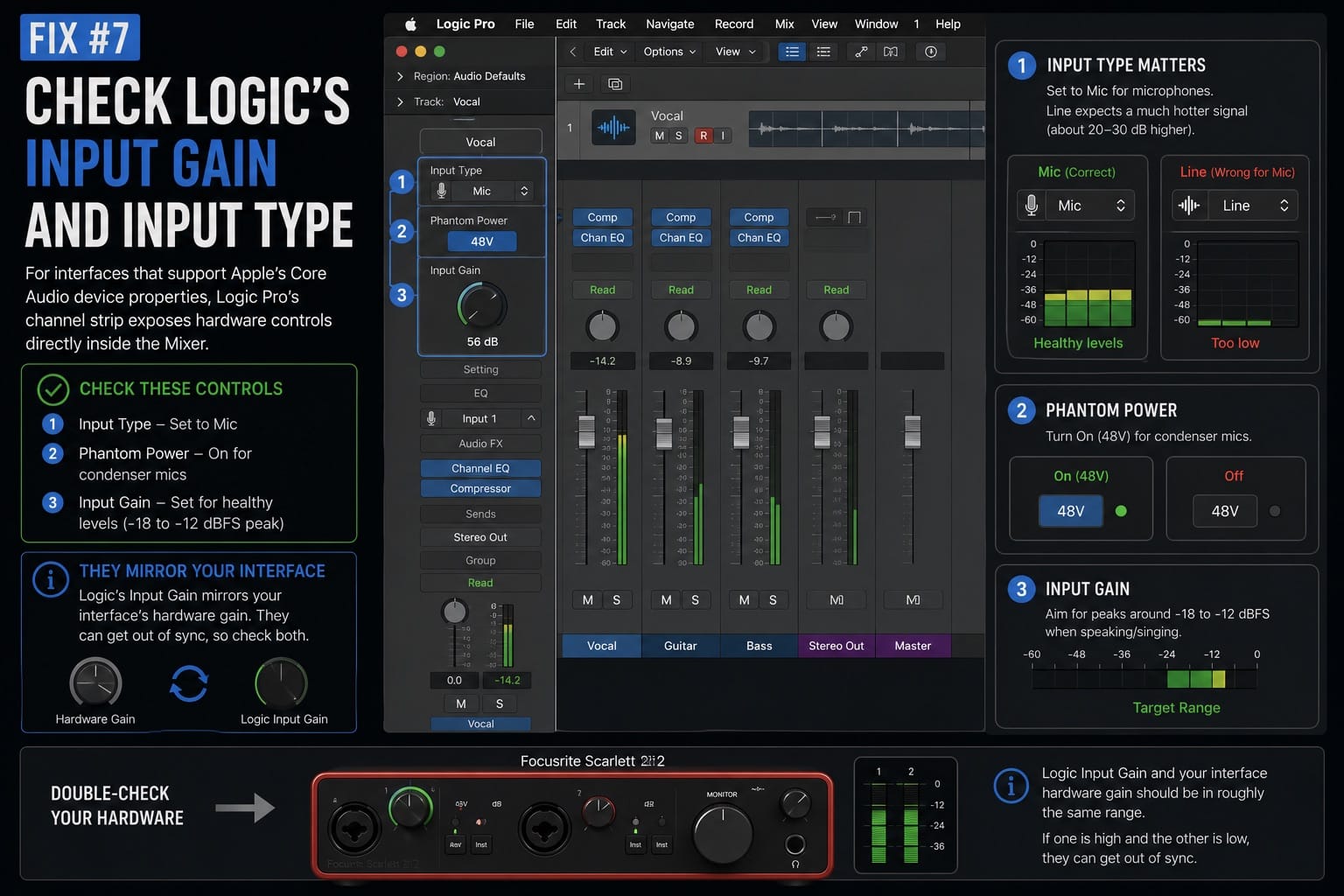Viewport: 1344px width, 896px height.
Task: Adjust pan knob on Guitar mixer channel
Action: (681, 326)
